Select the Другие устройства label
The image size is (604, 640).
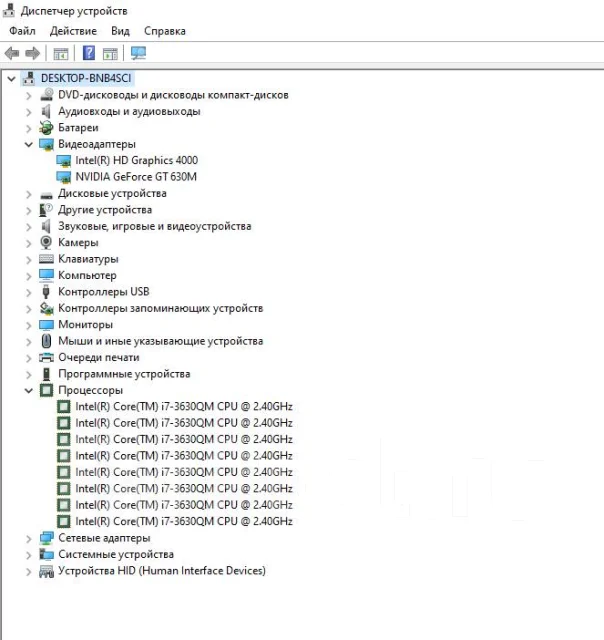(x=105, y=210)
